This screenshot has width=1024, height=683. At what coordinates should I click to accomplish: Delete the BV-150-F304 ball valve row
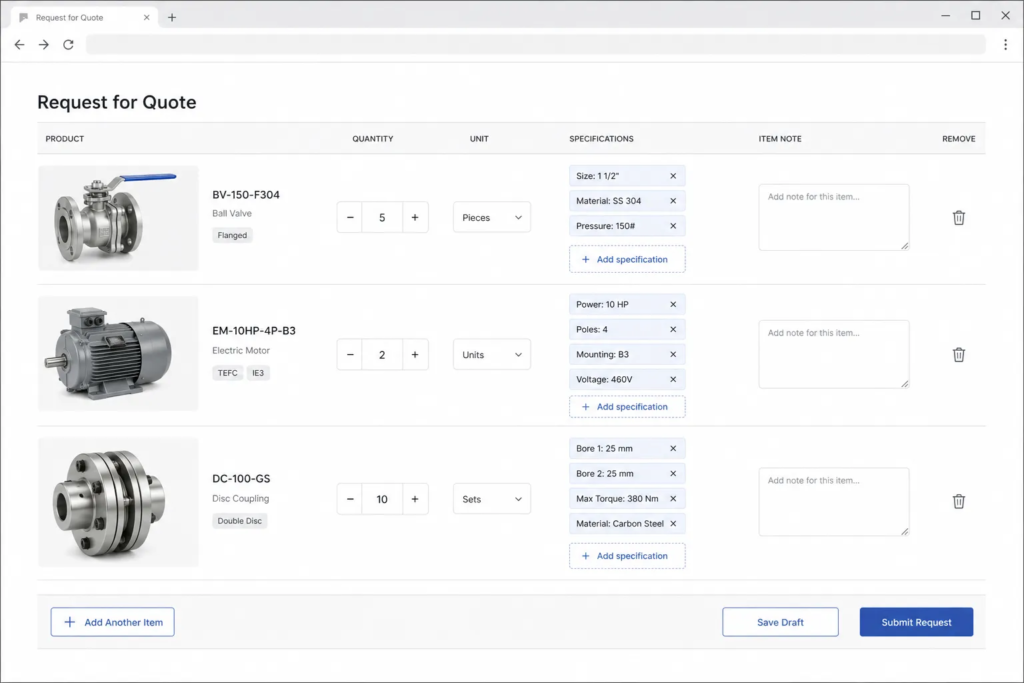tap(958, 217)
